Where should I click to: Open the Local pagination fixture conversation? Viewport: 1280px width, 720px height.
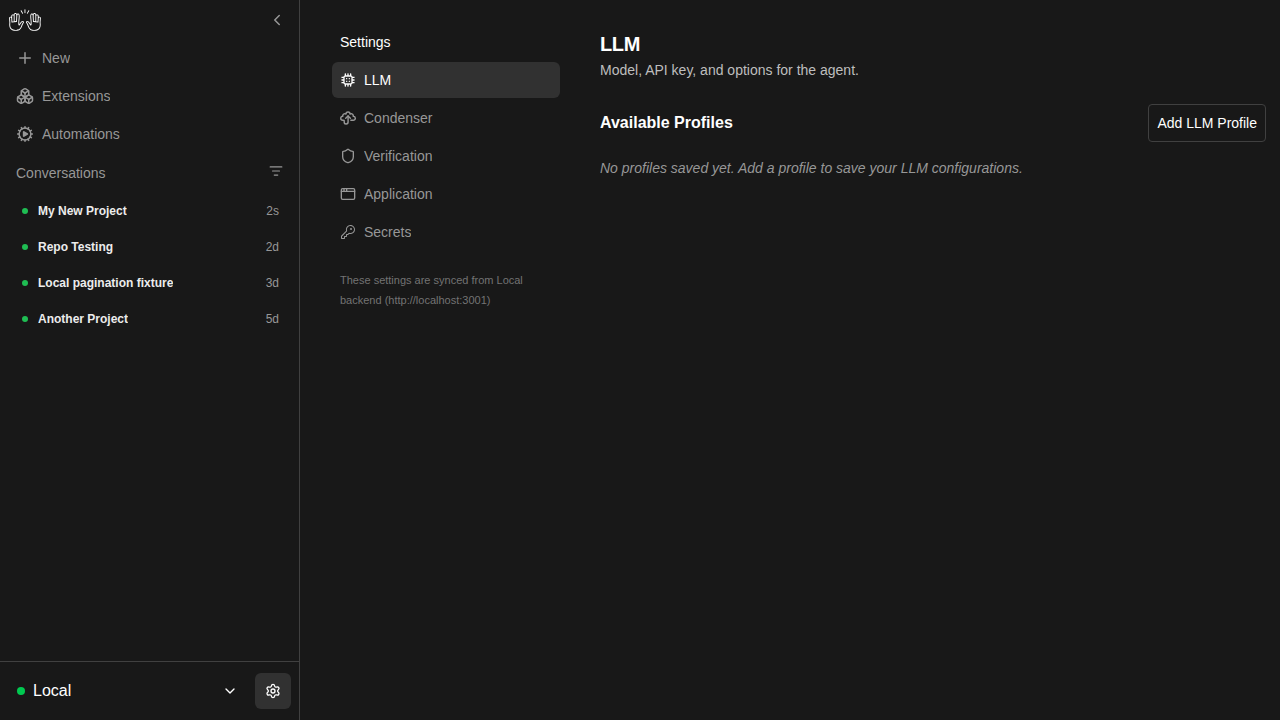(150, 283)
